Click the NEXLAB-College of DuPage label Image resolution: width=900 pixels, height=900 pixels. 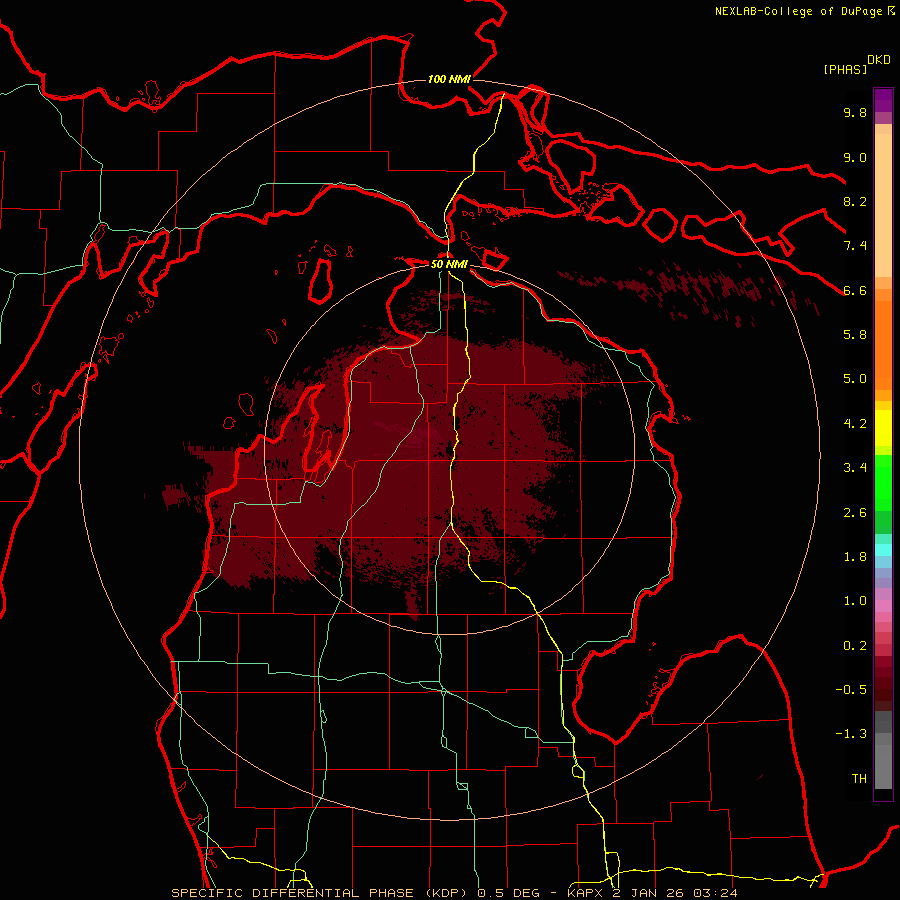click(798, 11)
